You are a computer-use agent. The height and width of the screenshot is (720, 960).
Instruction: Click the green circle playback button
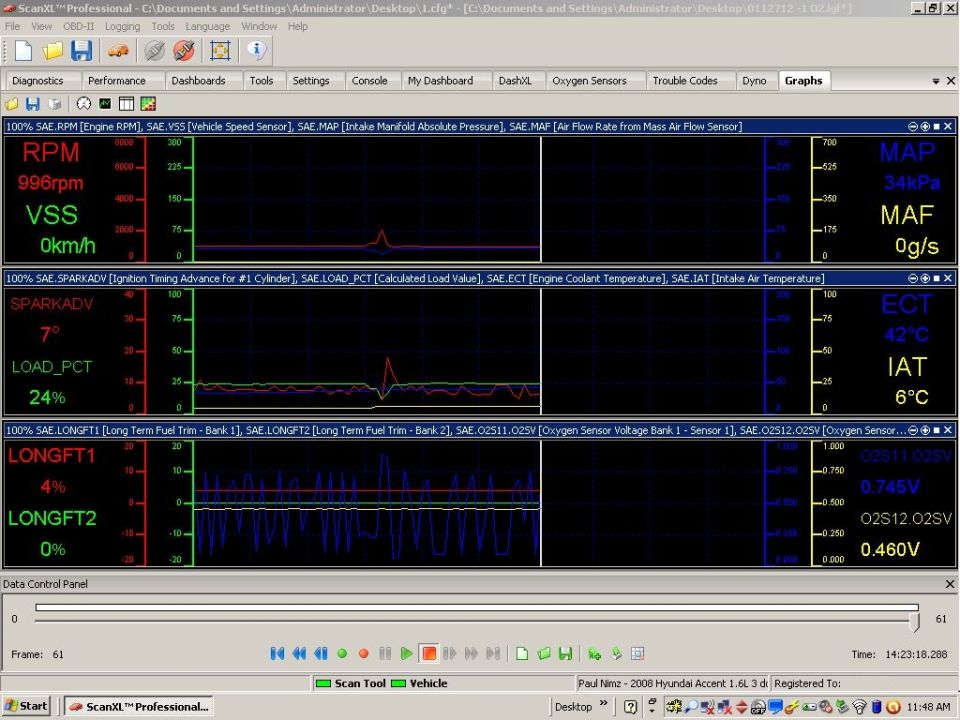pos(342,654)
